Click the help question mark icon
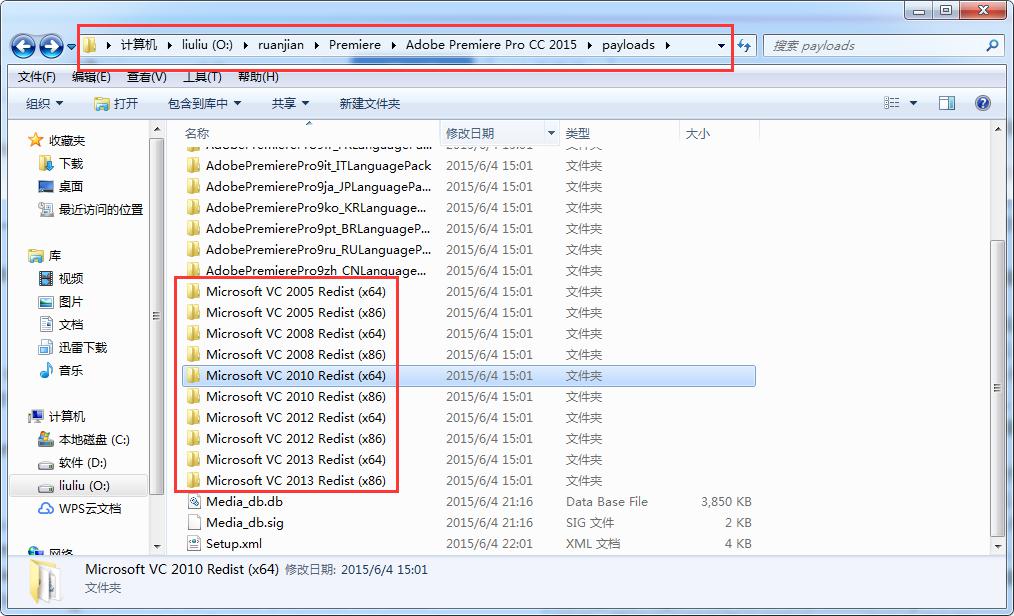The image size is (1014, 616). click(982, 103)
